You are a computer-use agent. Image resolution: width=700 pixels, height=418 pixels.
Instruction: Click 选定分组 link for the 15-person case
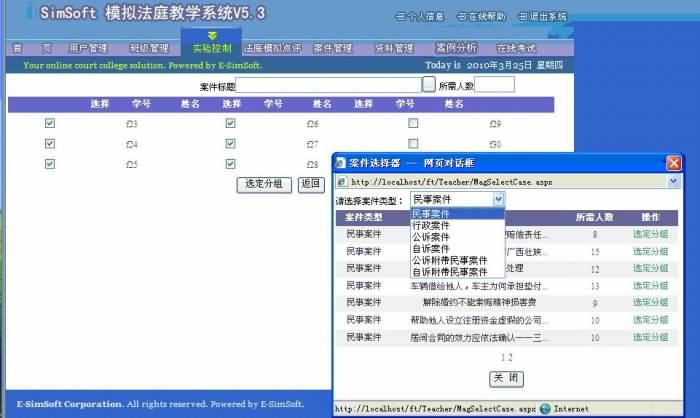(650, 252)
